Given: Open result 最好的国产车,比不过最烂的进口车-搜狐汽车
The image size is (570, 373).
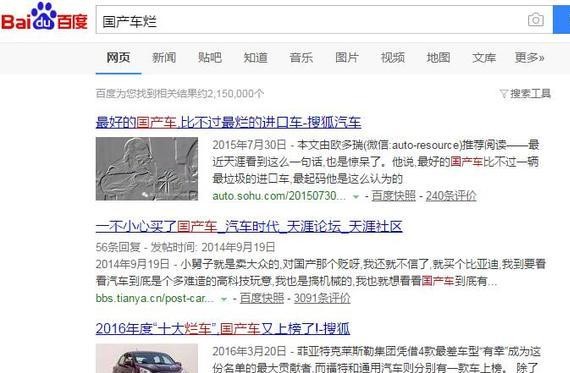Looking at the screenshot, I should coord(229,123).
